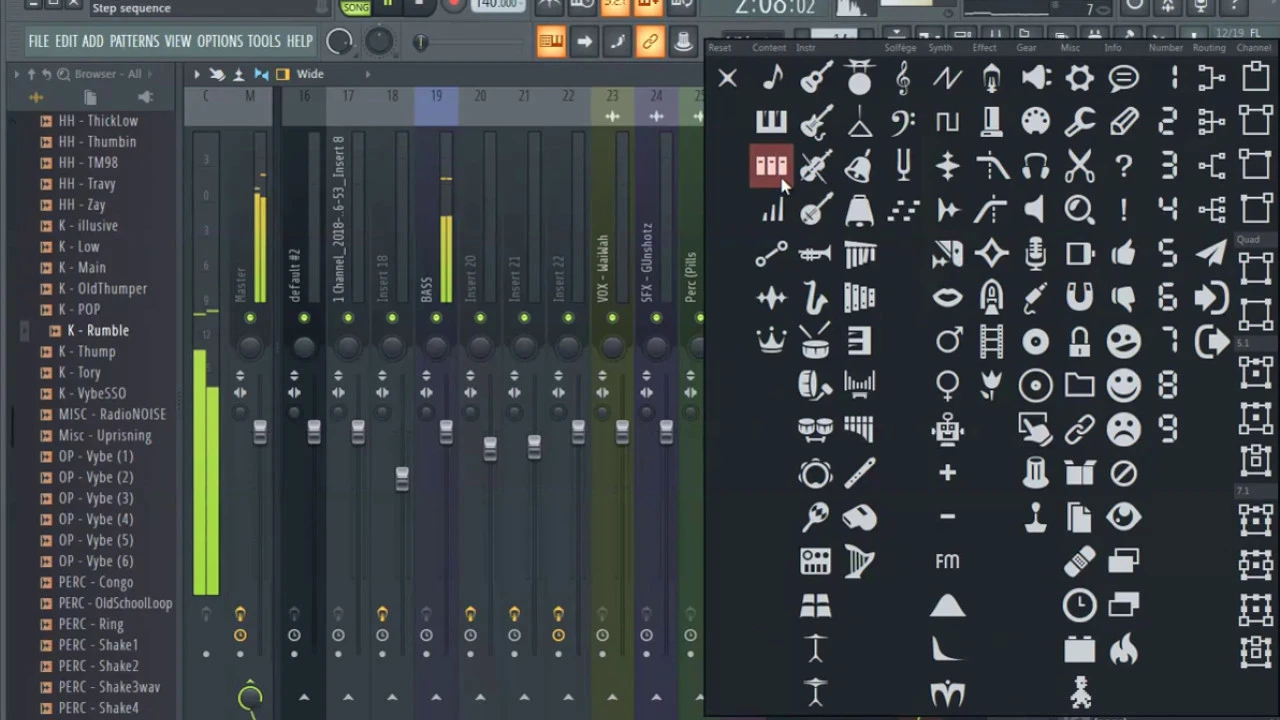Open the EDIT menu
The width and height of the screenshot is (1280, 720).
66,41
